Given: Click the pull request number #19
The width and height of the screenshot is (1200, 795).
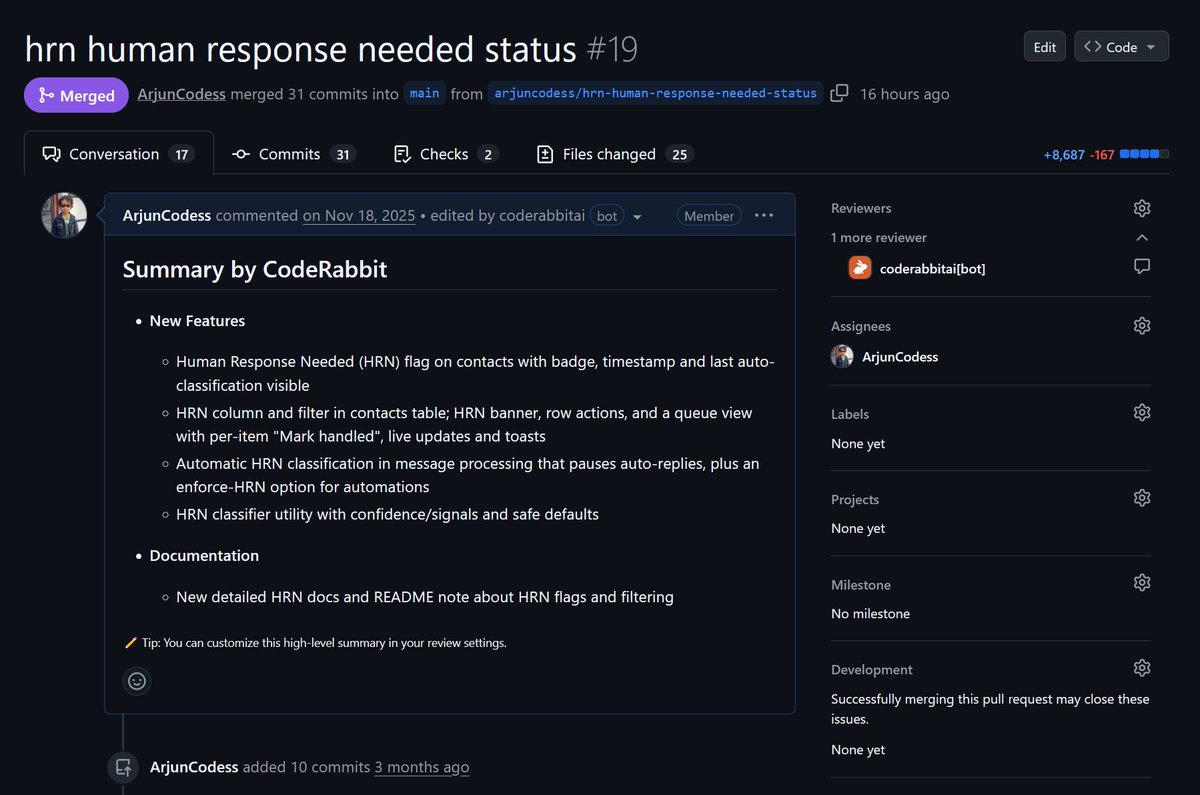Looking at the screenshot, I should 612,49.
